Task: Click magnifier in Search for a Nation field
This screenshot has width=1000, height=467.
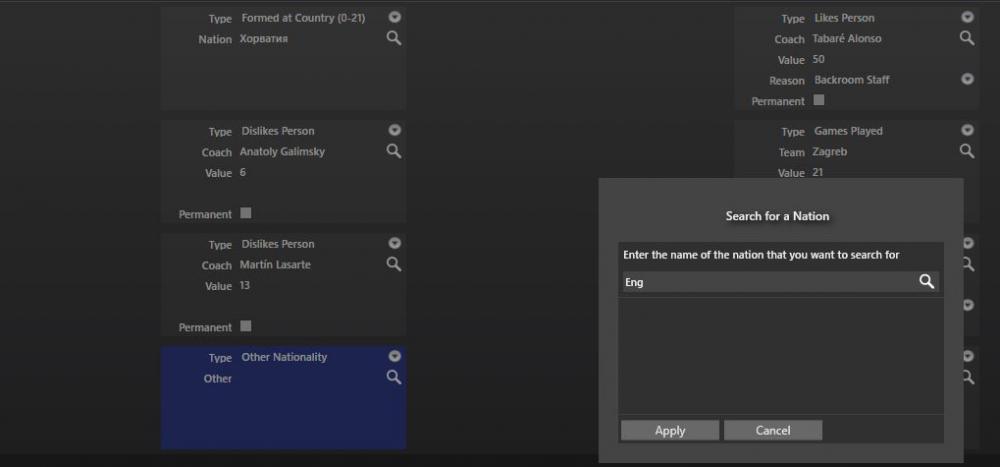Action: pyautogui.click(x=927, y=282)
